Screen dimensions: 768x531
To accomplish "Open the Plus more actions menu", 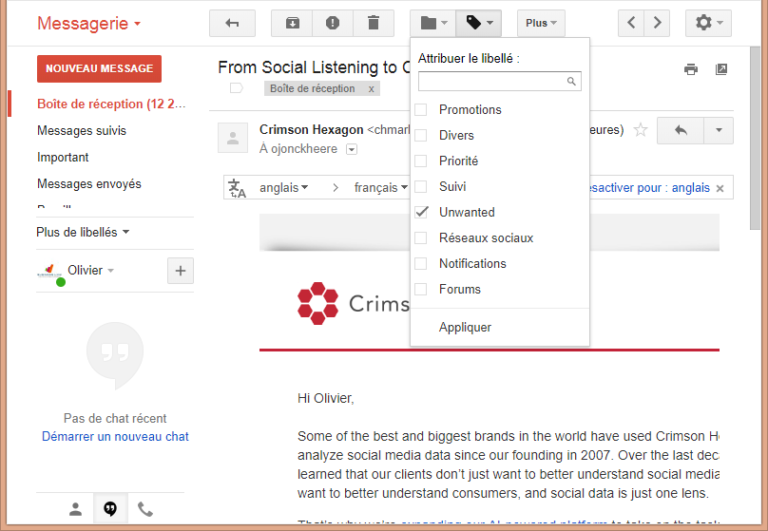I will 541,23.
